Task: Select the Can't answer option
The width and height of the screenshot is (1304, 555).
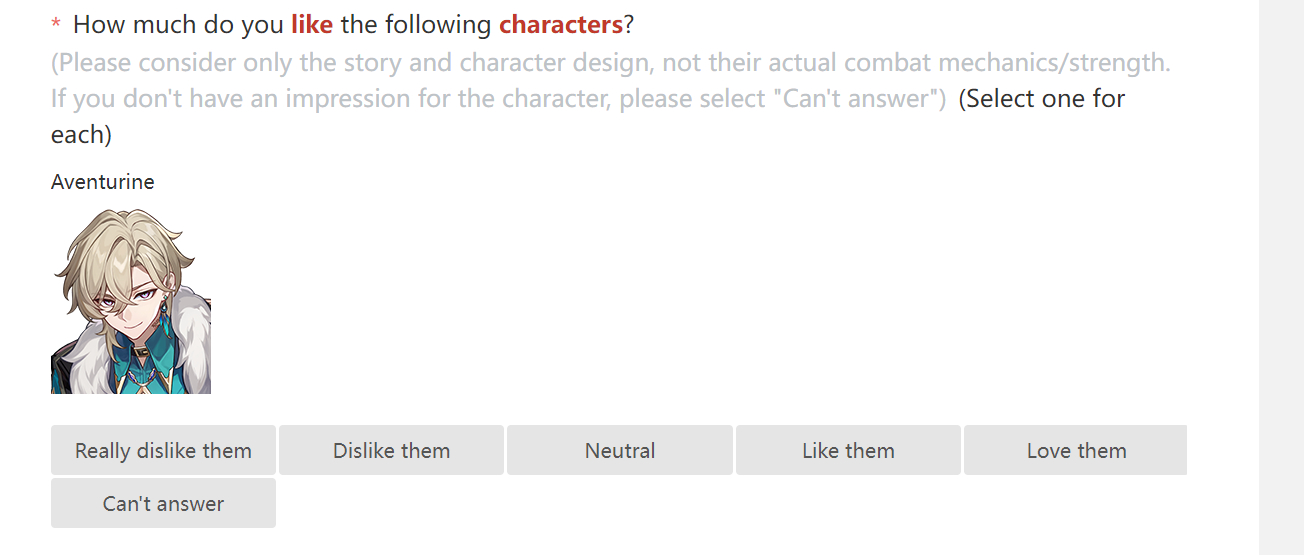Action: 163,503
